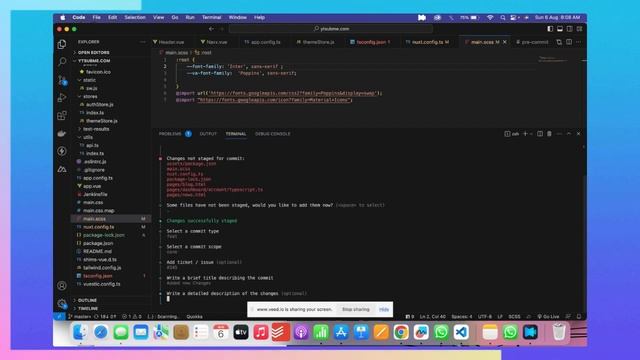The width and height of the screenshot is (640, 360).
Task: Switch to the Problems panel tab
Action: tap(170, 134)
